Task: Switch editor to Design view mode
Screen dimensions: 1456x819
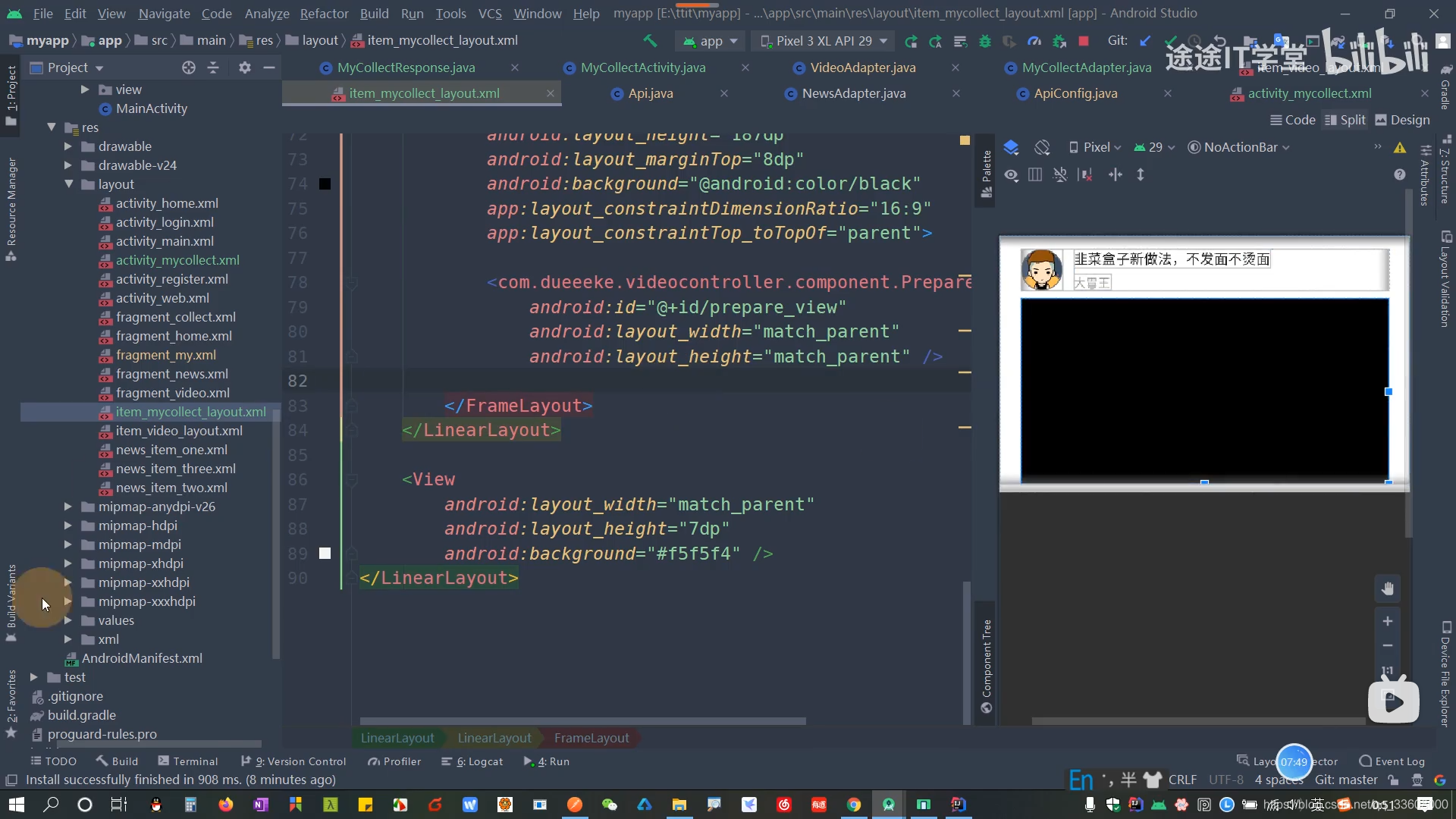Action: (x=1402, y=120)
